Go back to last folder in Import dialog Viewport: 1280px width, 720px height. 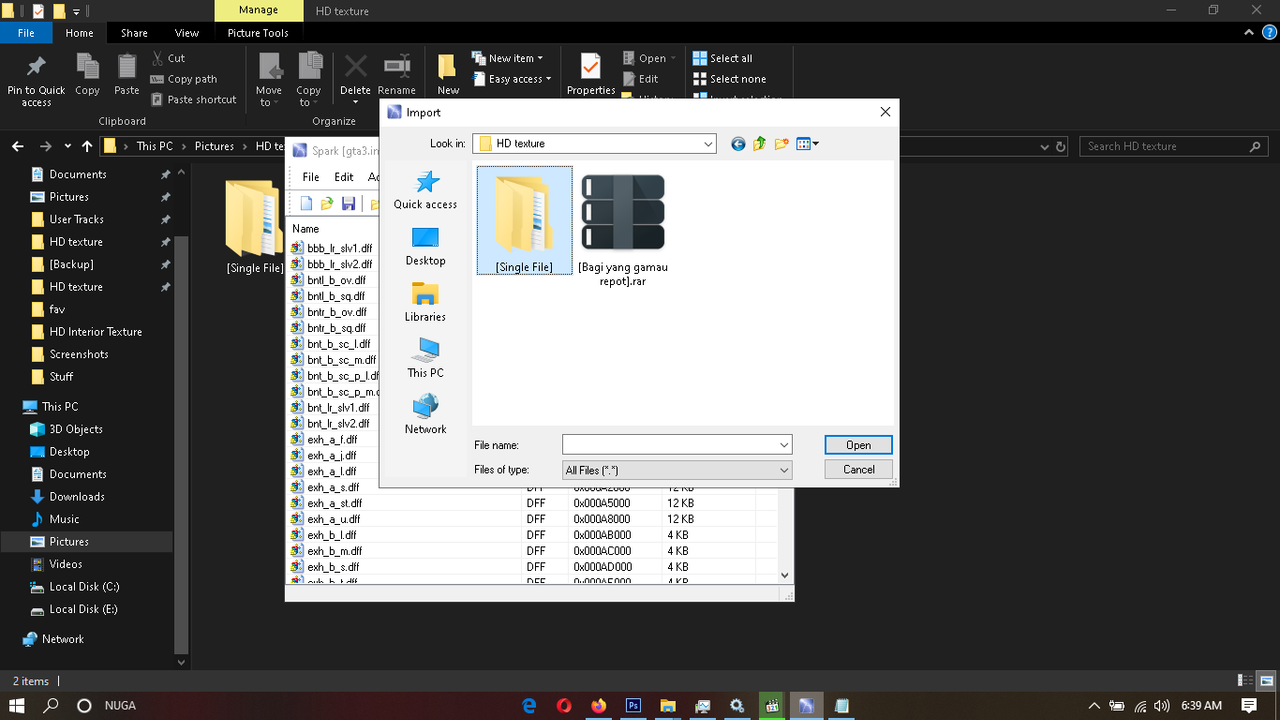(738, 144)
